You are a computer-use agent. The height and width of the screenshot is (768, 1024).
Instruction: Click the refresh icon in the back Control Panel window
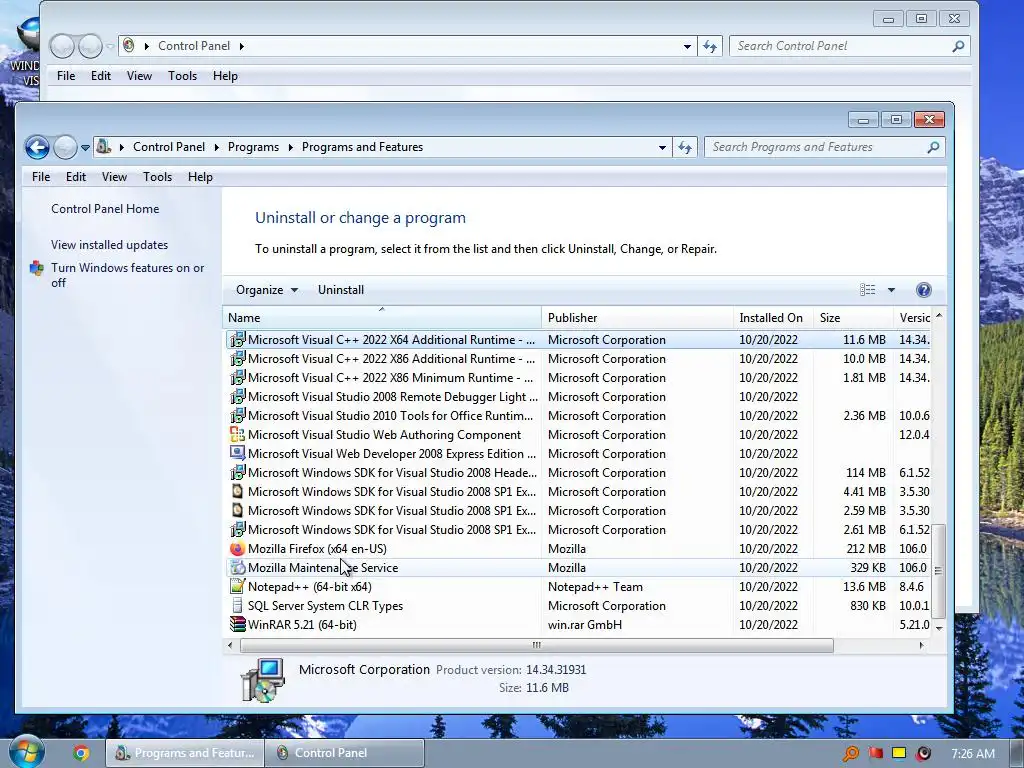coord(710,46)
